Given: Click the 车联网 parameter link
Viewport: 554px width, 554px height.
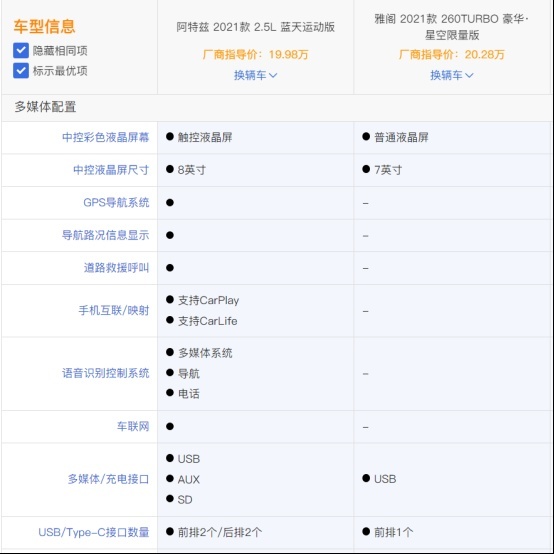Looking at the screenshot, I should tap(133, 426).
